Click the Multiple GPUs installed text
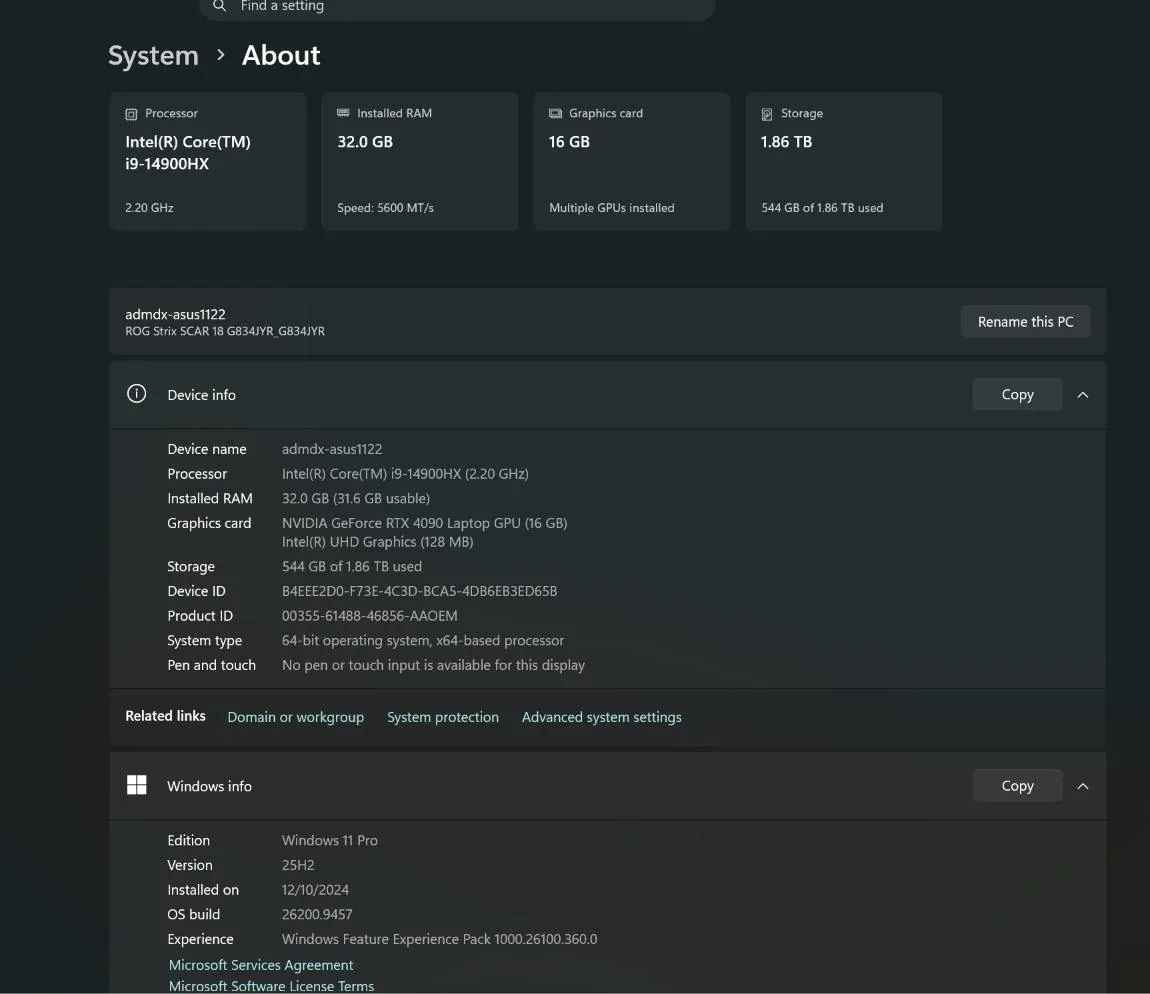Screen dimensions: 1150x994 [x=612, y=208]
